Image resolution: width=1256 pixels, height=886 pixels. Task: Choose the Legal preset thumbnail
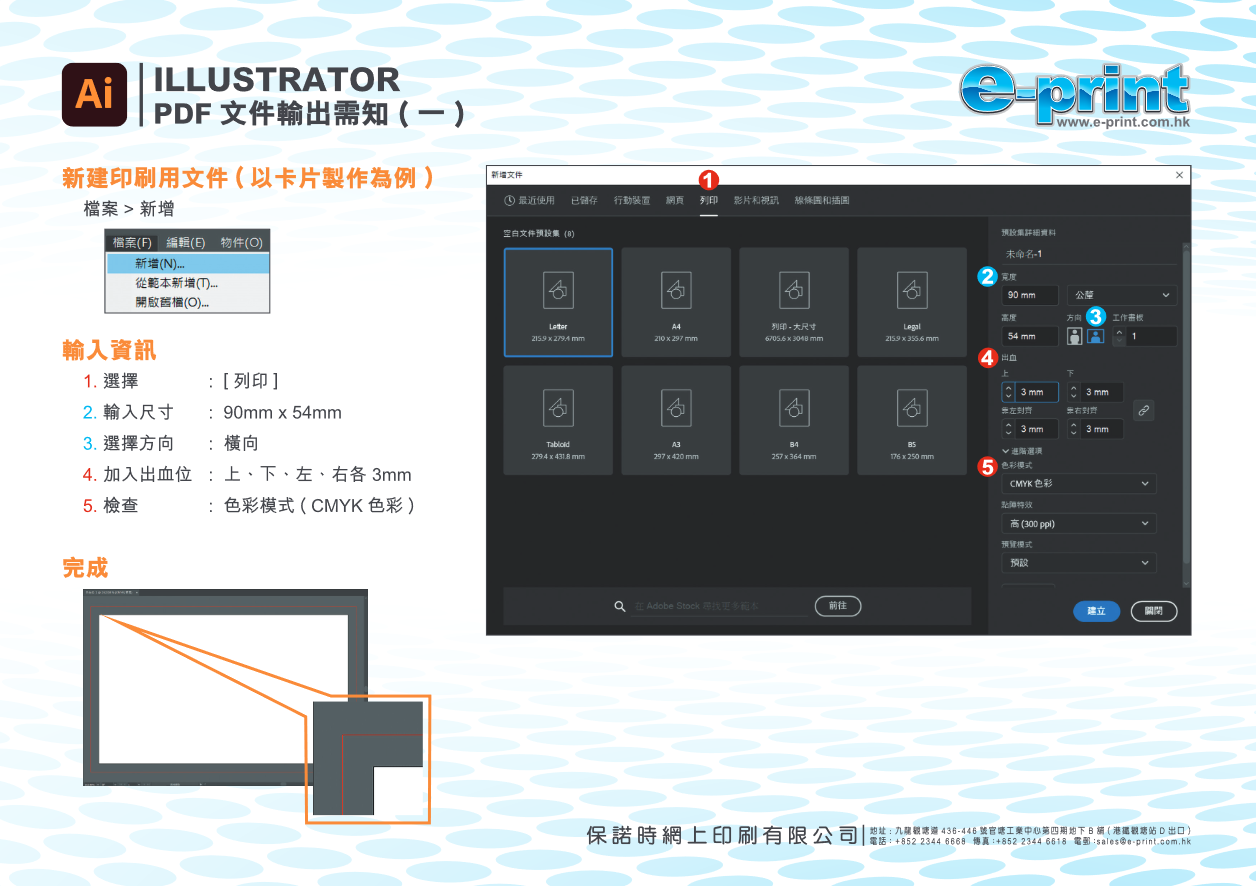coord(911,302)
